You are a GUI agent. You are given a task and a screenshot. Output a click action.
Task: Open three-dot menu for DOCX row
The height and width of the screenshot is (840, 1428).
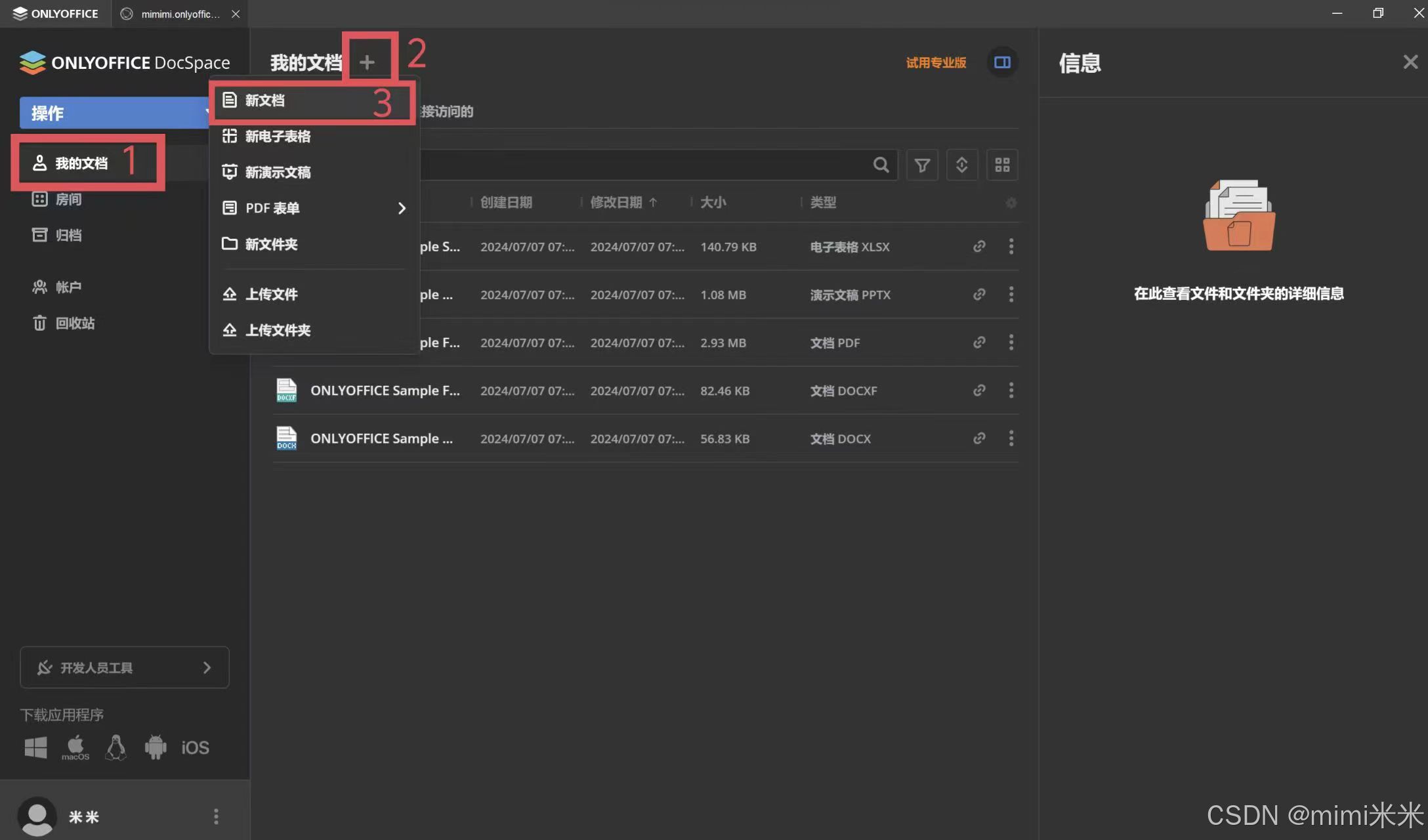pos(1011,438)
